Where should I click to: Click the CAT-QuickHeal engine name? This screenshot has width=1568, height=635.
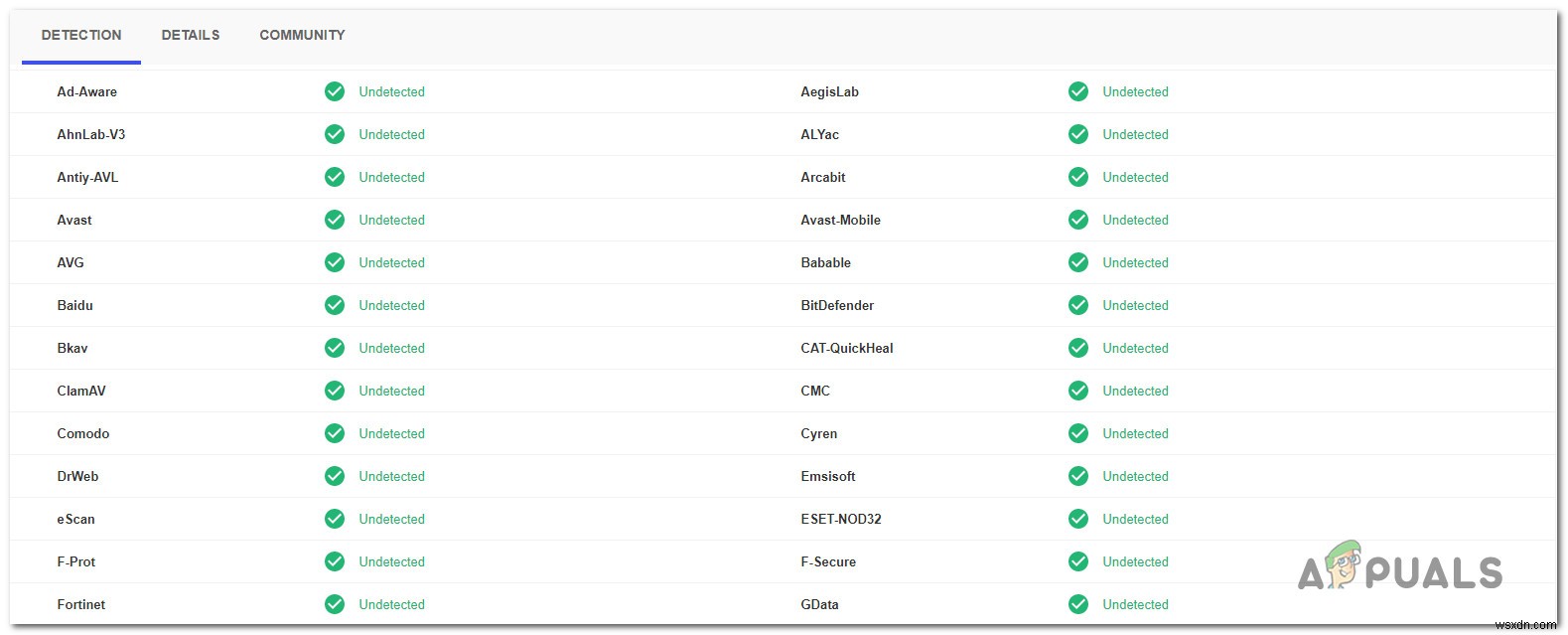point(847,348)
